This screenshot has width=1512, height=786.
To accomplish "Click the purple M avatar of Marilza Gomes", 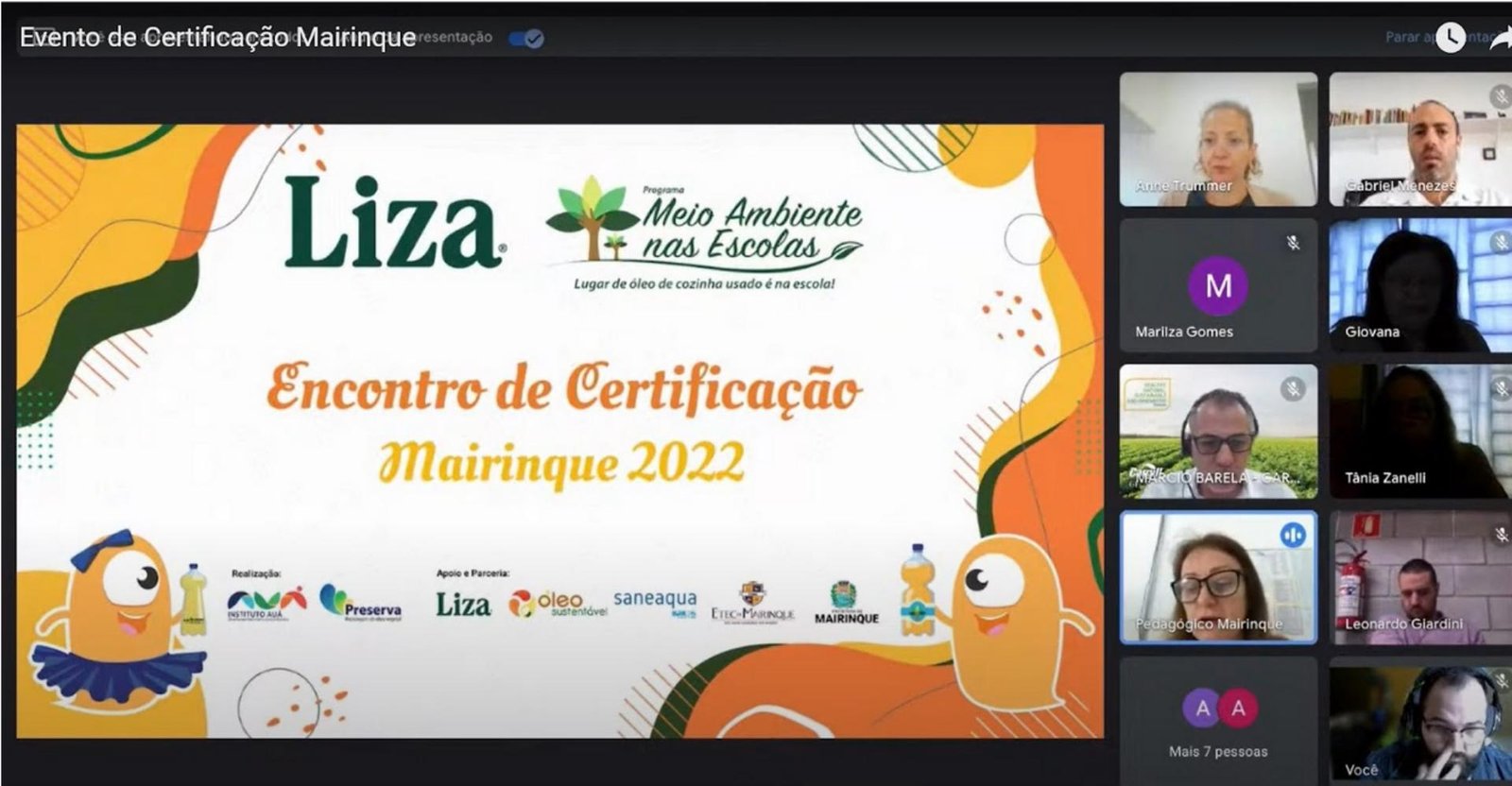I will click(1219, 284).
